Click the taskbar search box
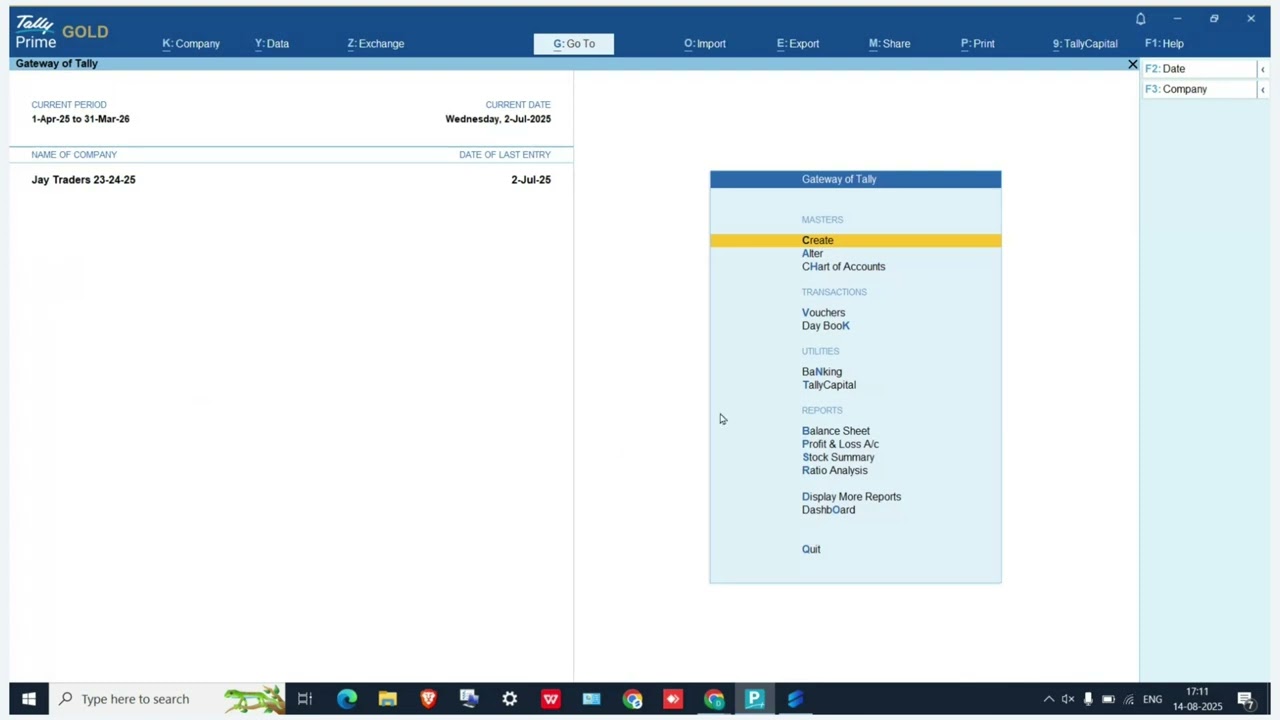 (166, 699)
